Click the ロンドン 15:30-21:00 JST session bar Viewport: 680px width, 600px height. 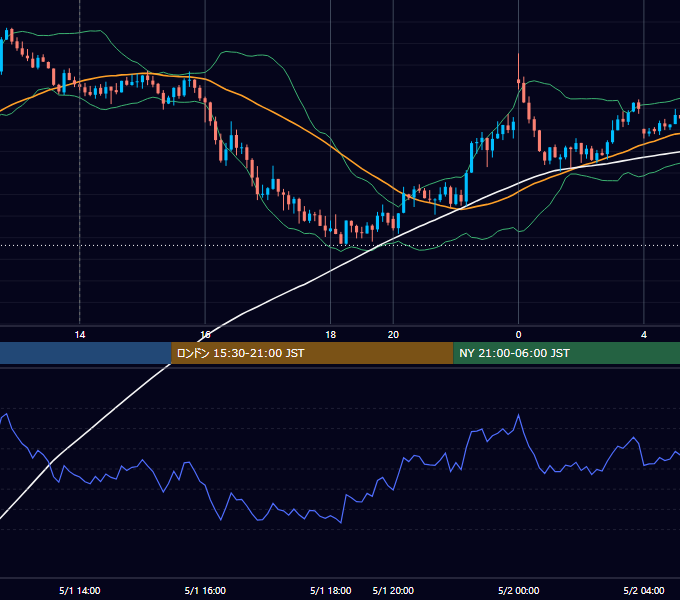pyautogui.click(x=312, y=353)
